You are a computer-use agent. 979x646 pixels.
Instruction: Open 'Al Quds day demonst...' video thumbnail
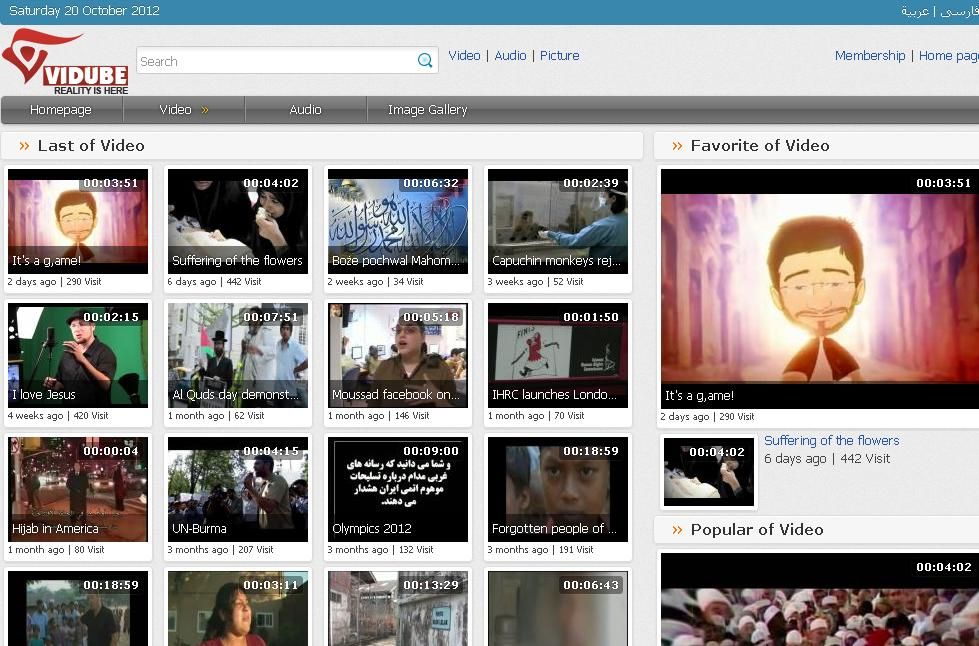238,354
